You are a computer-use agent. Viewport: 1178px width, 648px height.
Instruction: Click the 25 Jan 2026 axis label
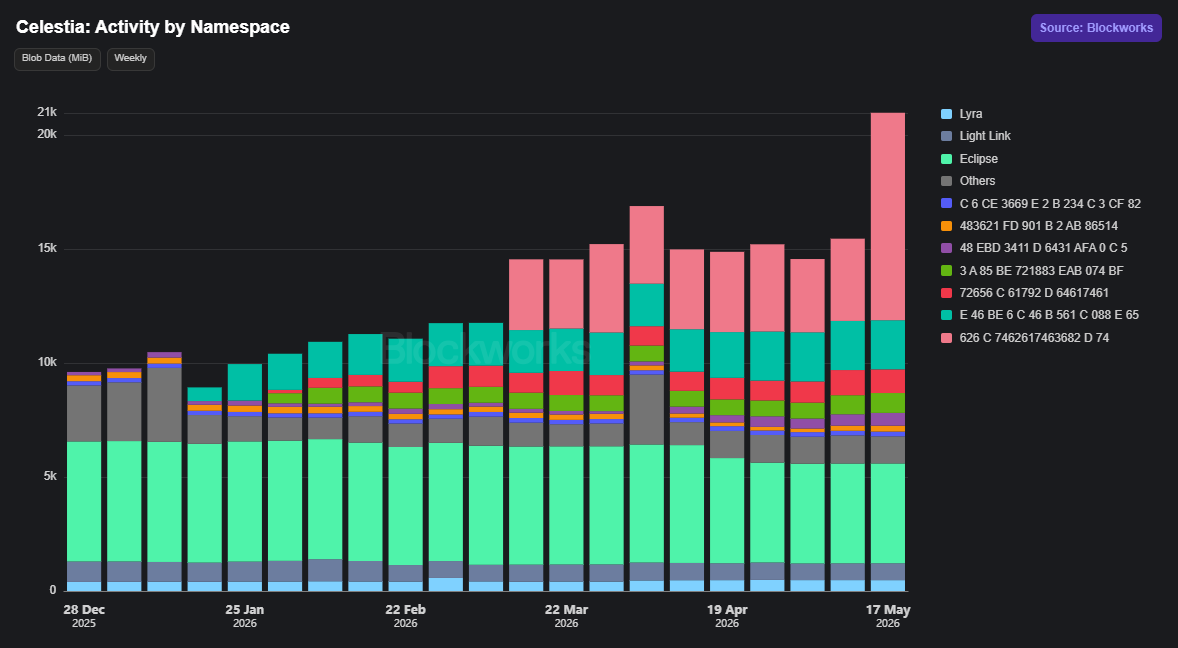245,616
